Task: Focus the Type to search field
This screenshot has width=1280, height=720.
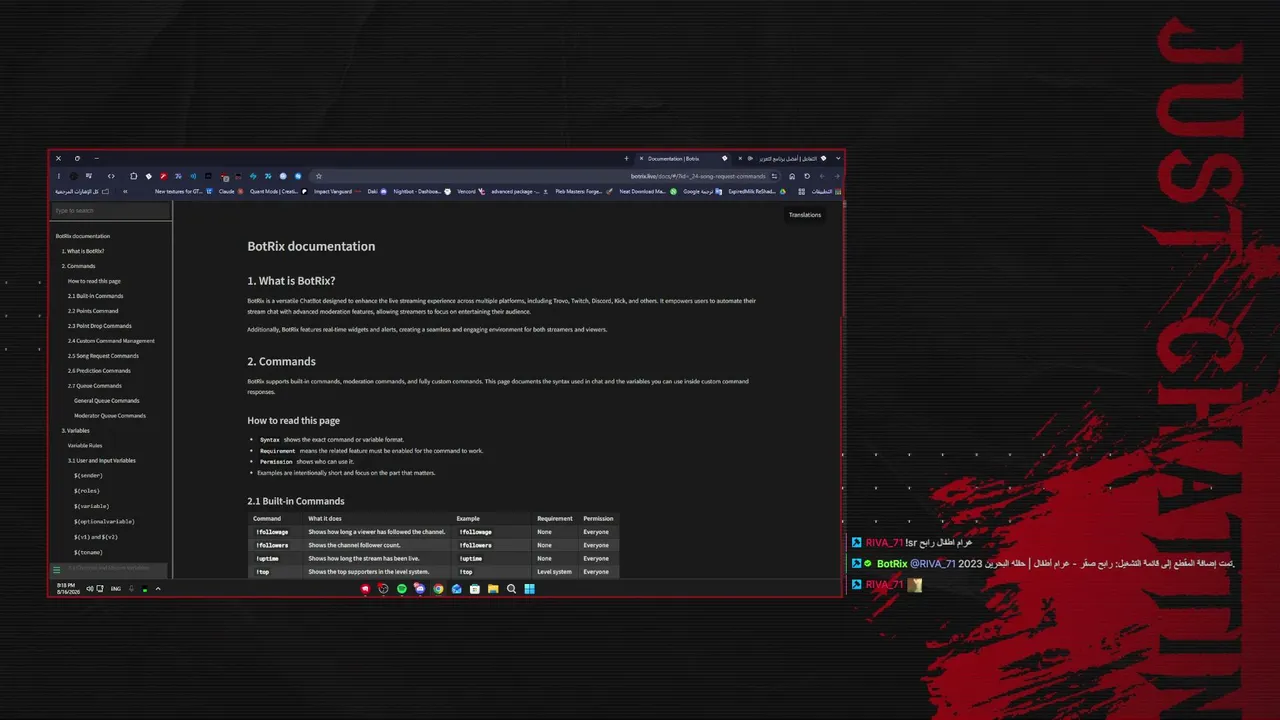Action: (111, 211)
